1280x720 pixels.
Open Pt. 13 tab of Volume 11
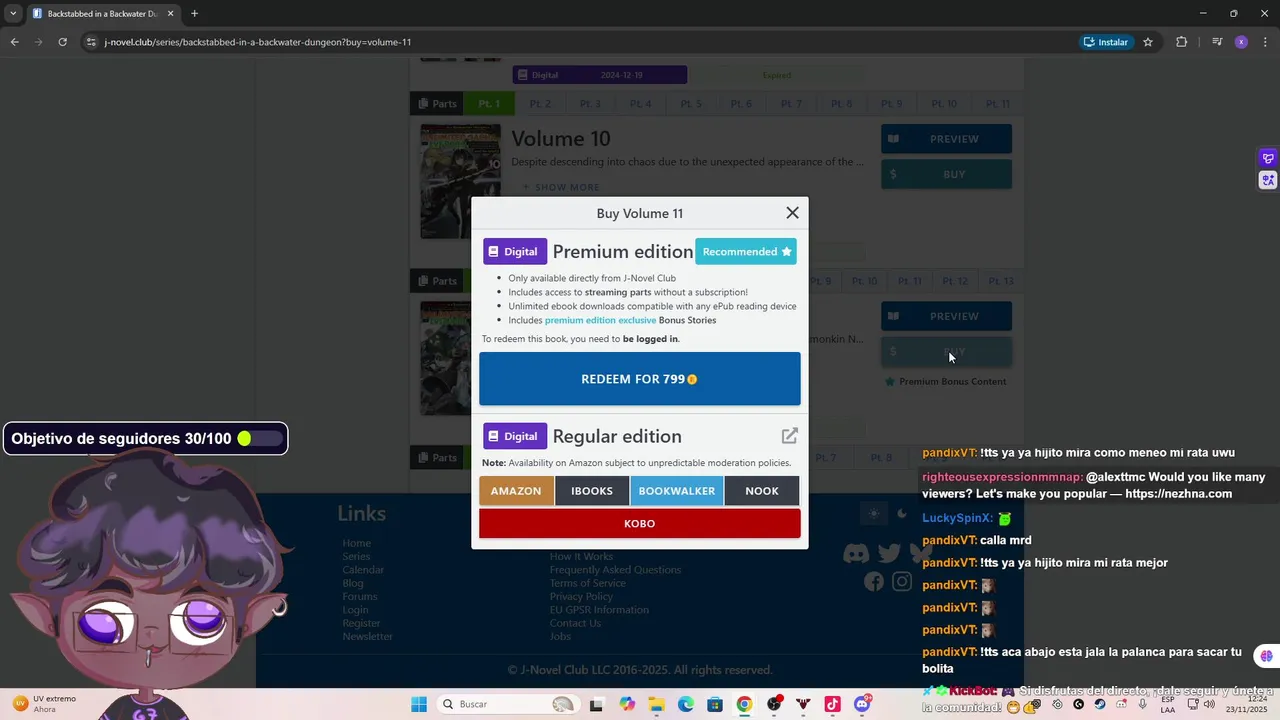(1000, 281)
